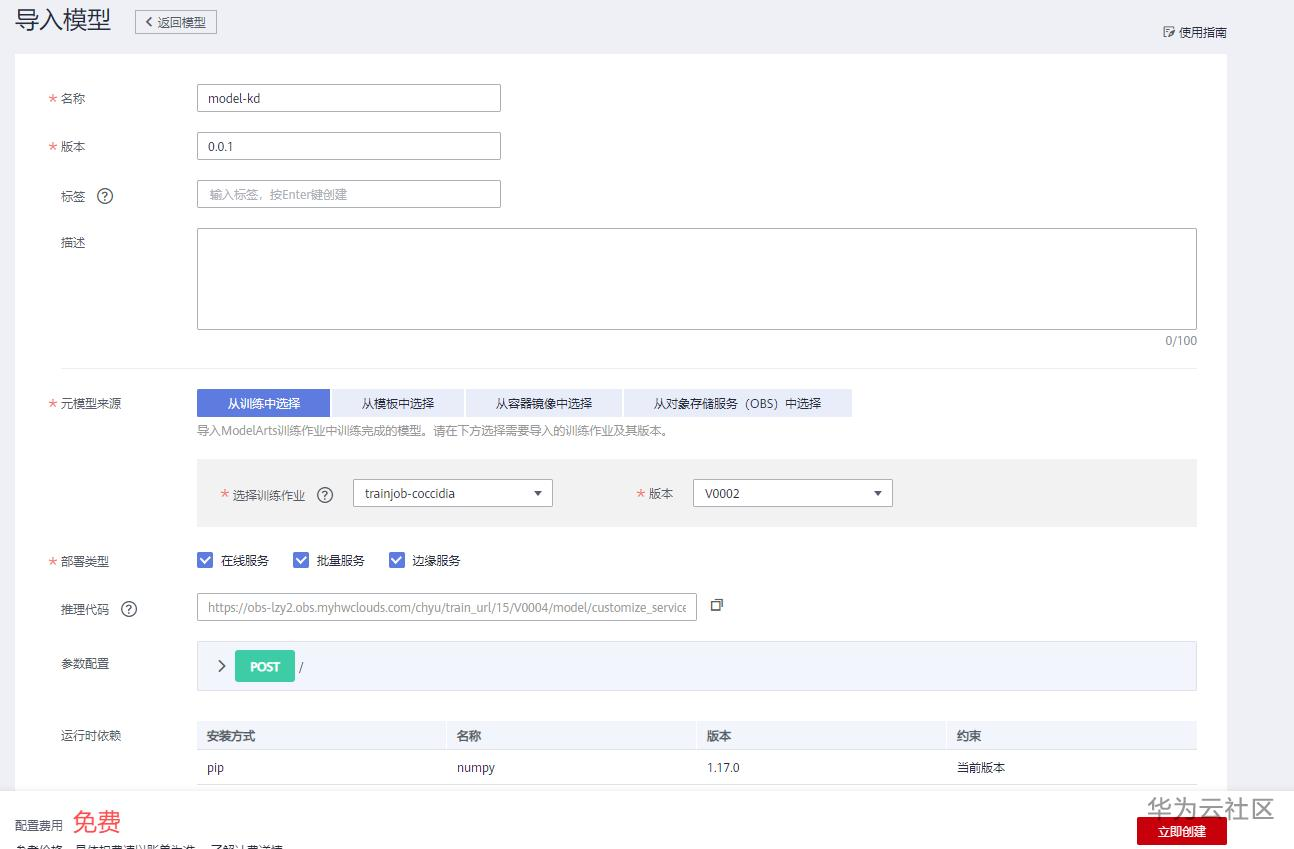Copy the inference code URL using copy icon
The height and width of the screenshot is (849, 1294).
(x=717, y=606)
